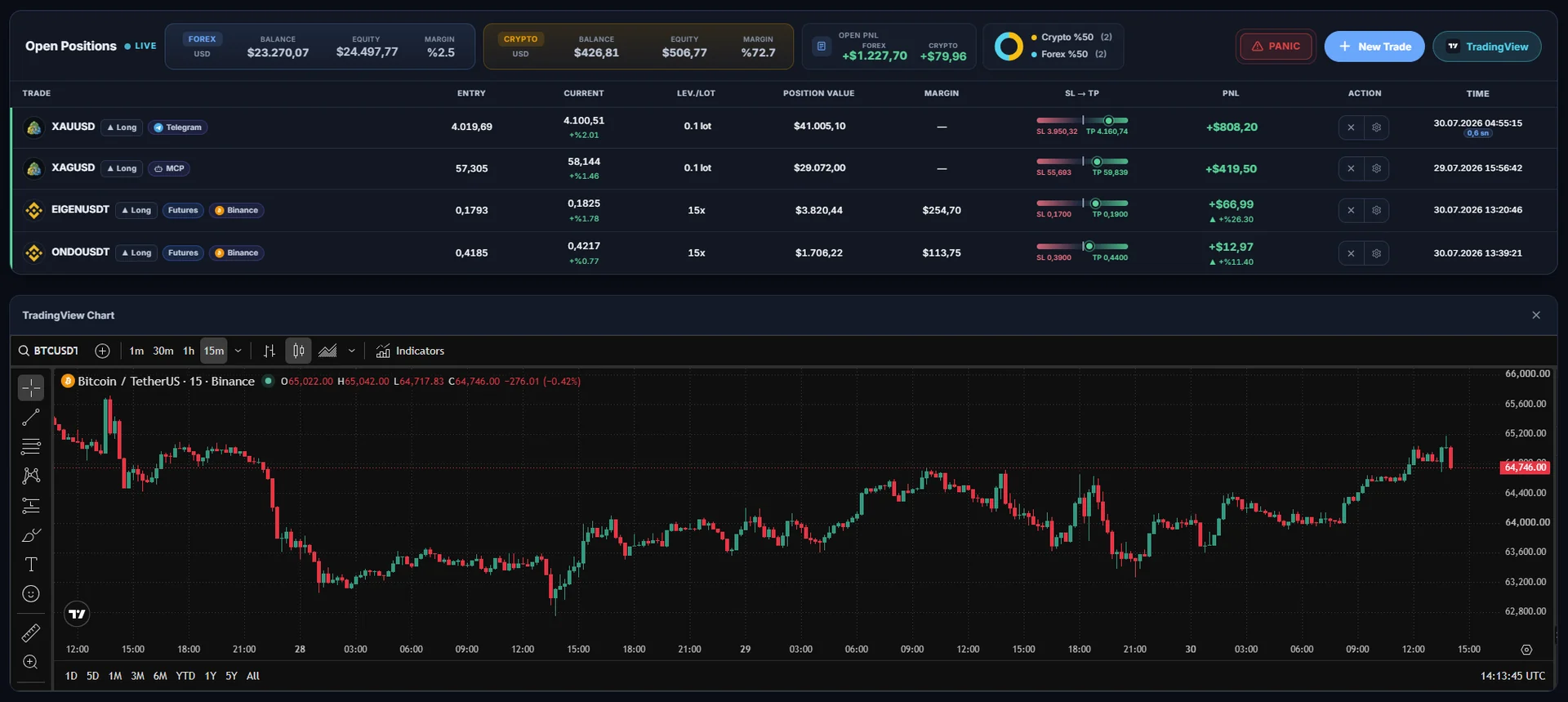This screenshot has height=702, width=1568.
Task: Select the 1h timeframe
Action: tap(189, 351)
